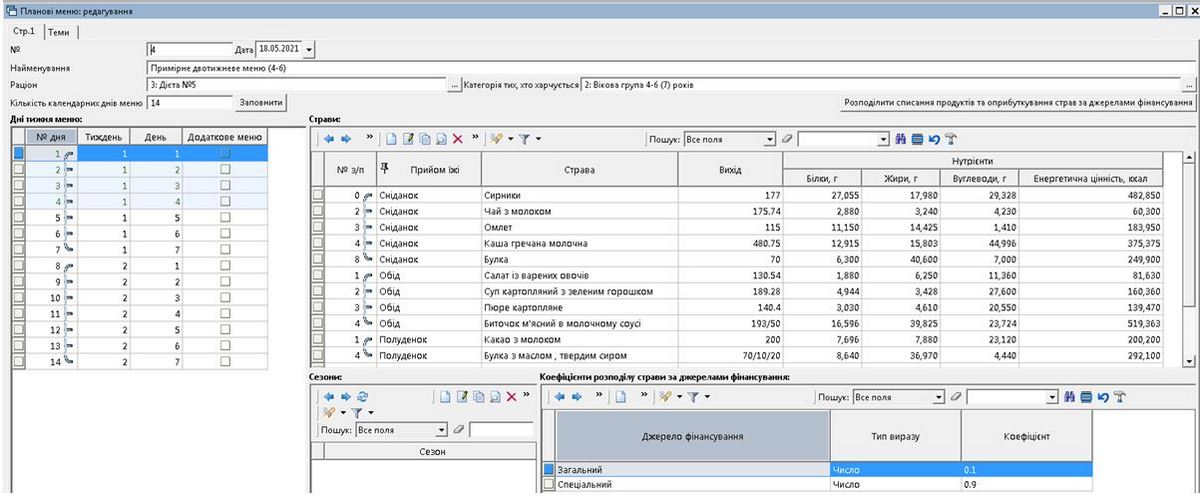Open the filter funnel dropdown arrow in Страви toolbar
Image resolution: width=1200 pixels, height=499 pixels.
pos(539,140)
